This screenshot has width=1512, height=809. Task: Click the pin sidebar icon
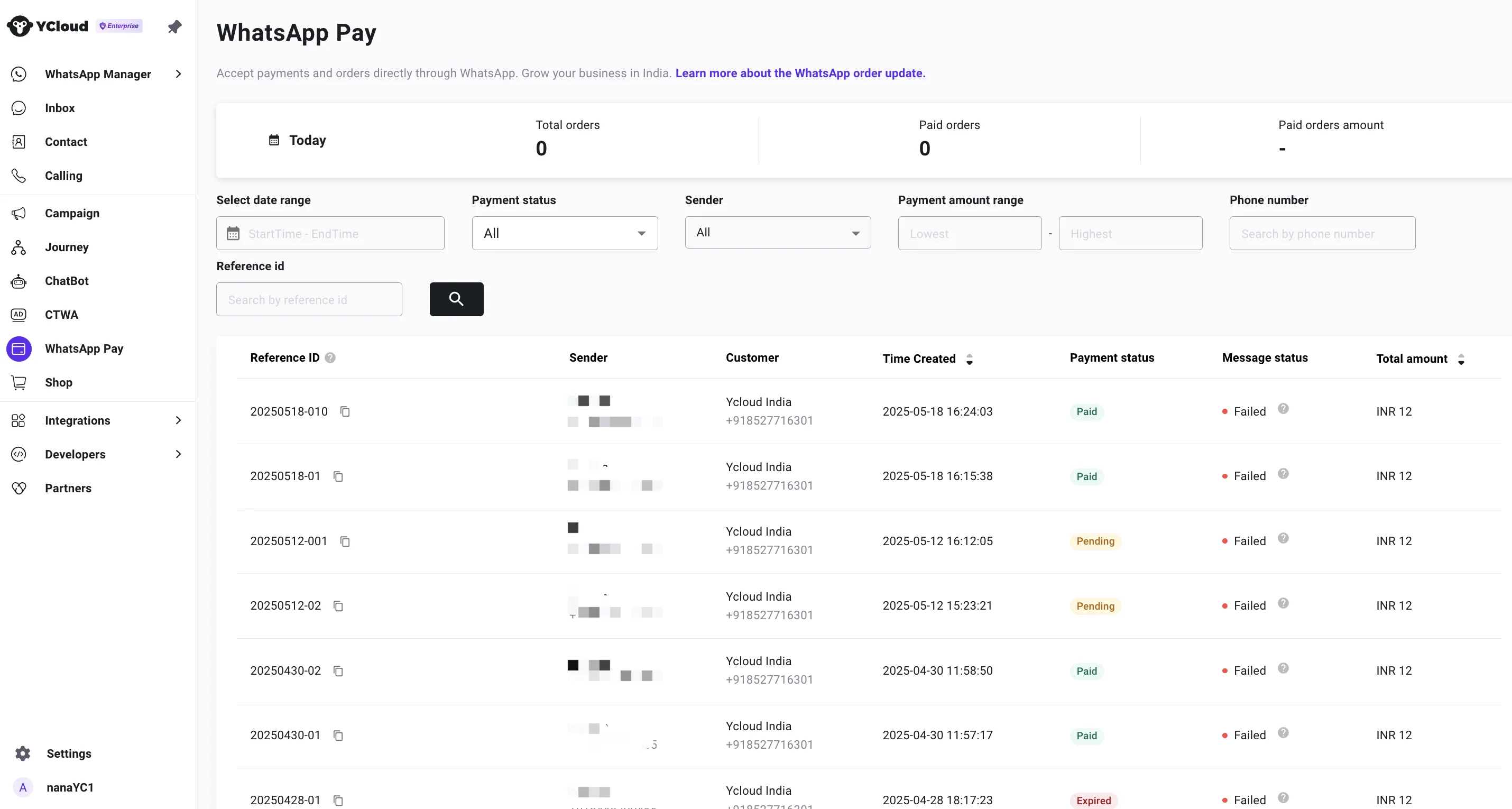coord(174,26)
